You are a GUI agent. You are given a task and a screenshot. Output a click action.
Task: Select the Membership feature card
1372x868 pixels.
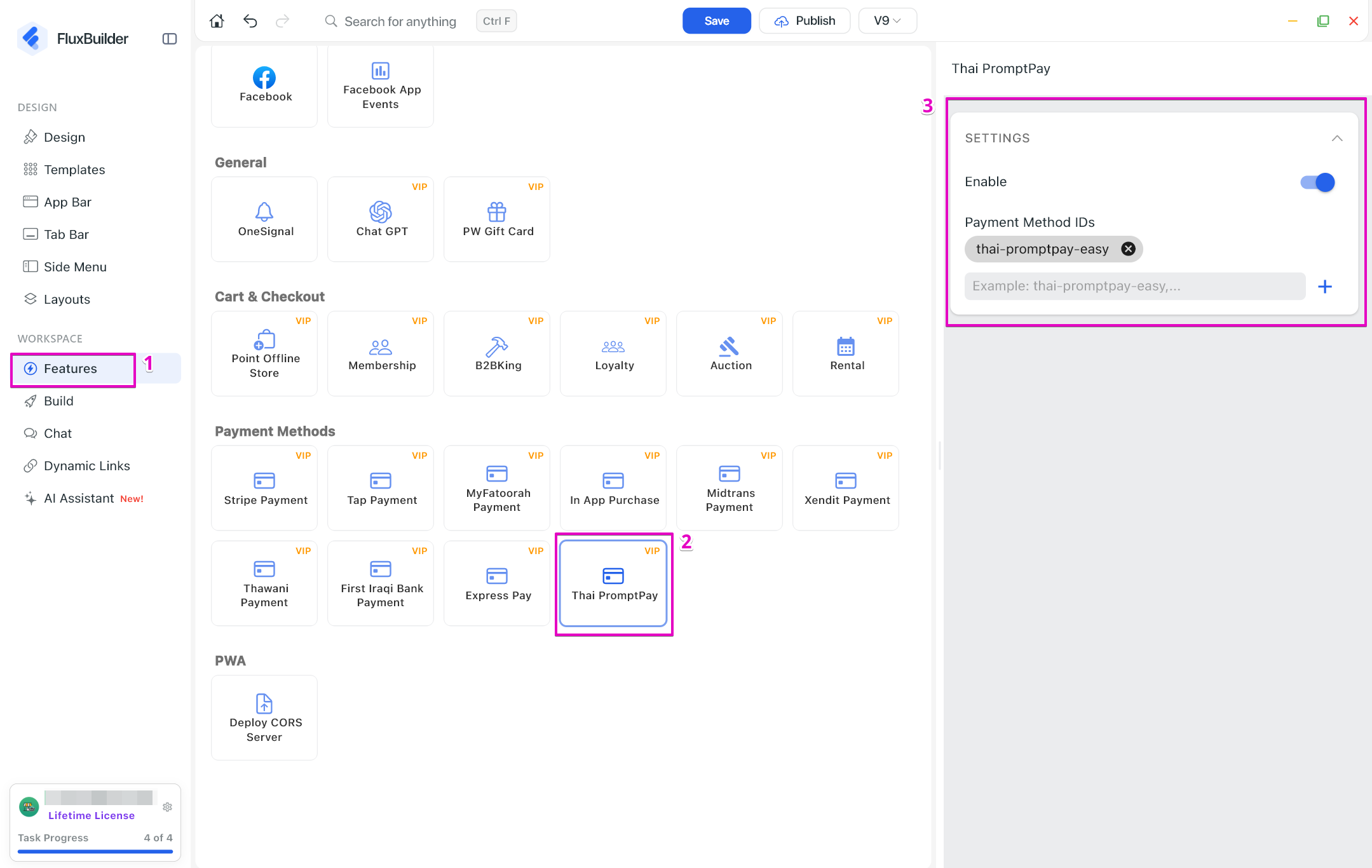381,353
